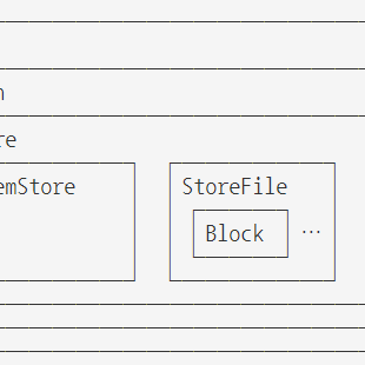This screenshot has width=365, height=365.
Task: Click empty space right of StoreFile label inside its box
Action: 311,187
